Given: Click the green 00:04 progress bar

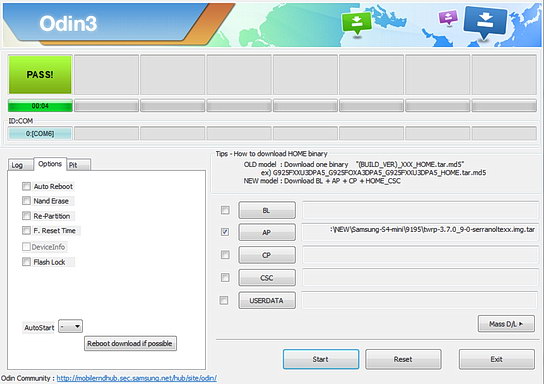Looking at the screenshot, I should (40, 105).
